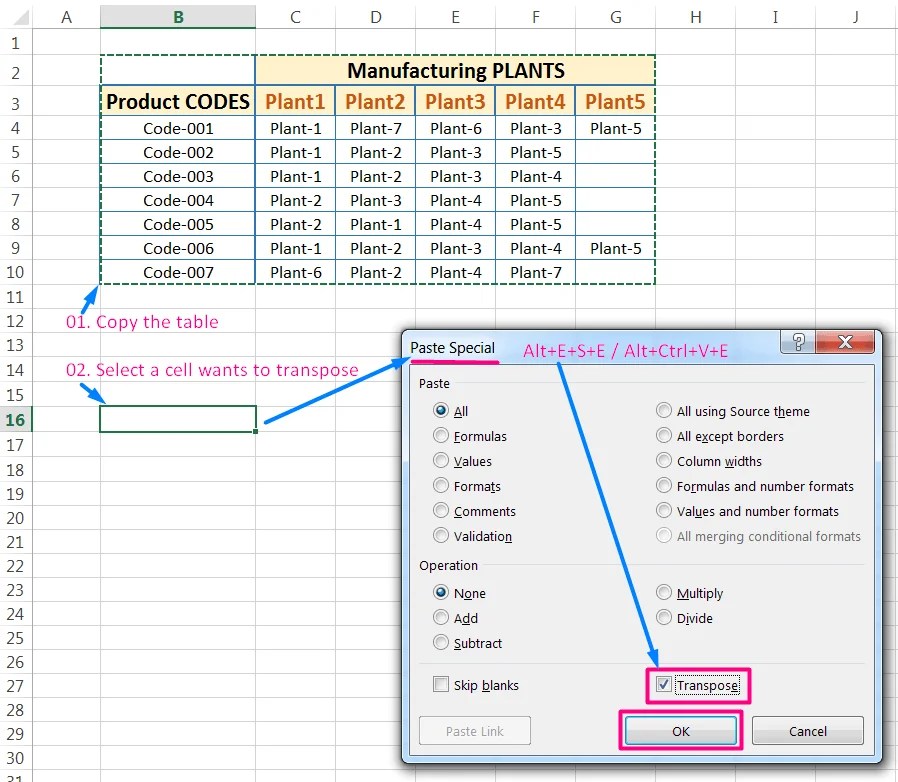Select the Validation paste option
This screenshot has width=898, height=782.
click(x=440, y=536)
